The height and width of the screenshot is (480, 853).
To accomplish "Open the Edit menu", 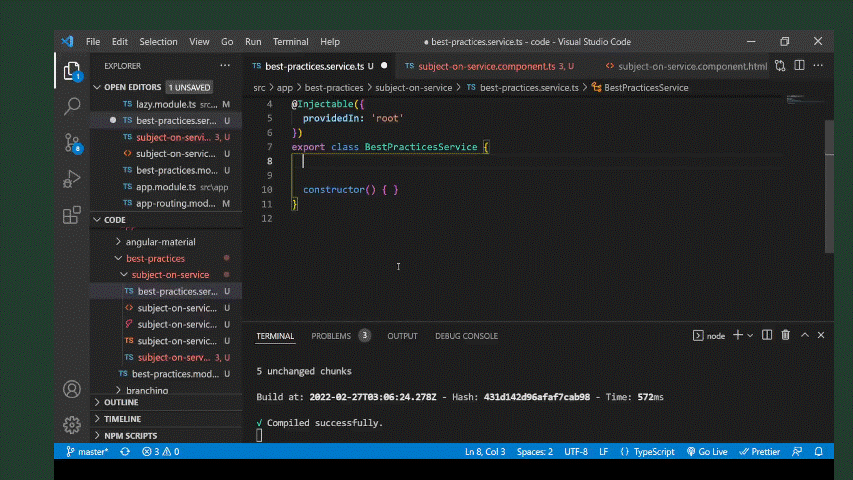I will tap(120, 42).
